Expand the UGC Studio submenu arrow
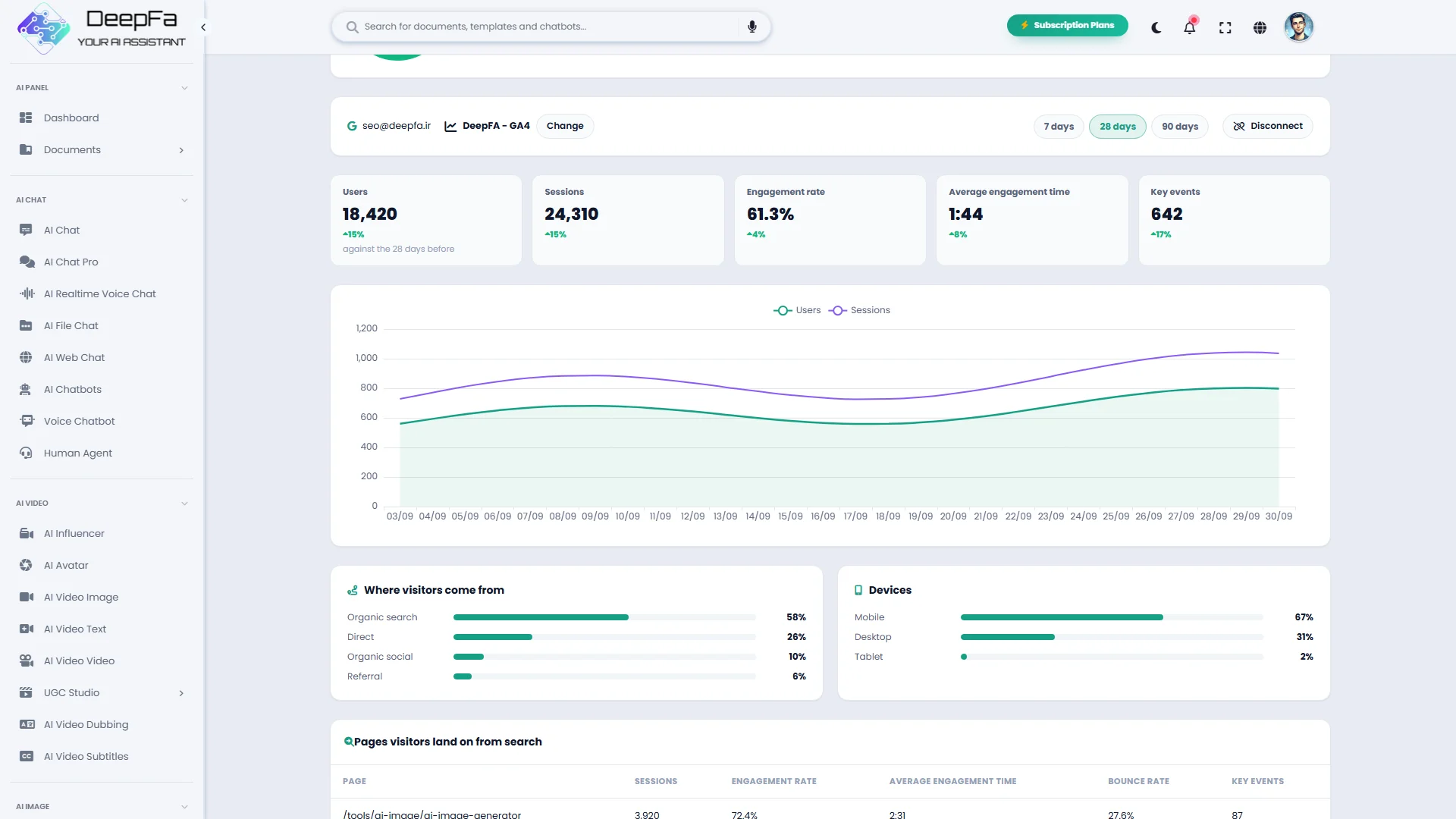1456x819 pixels. (181, 693)
